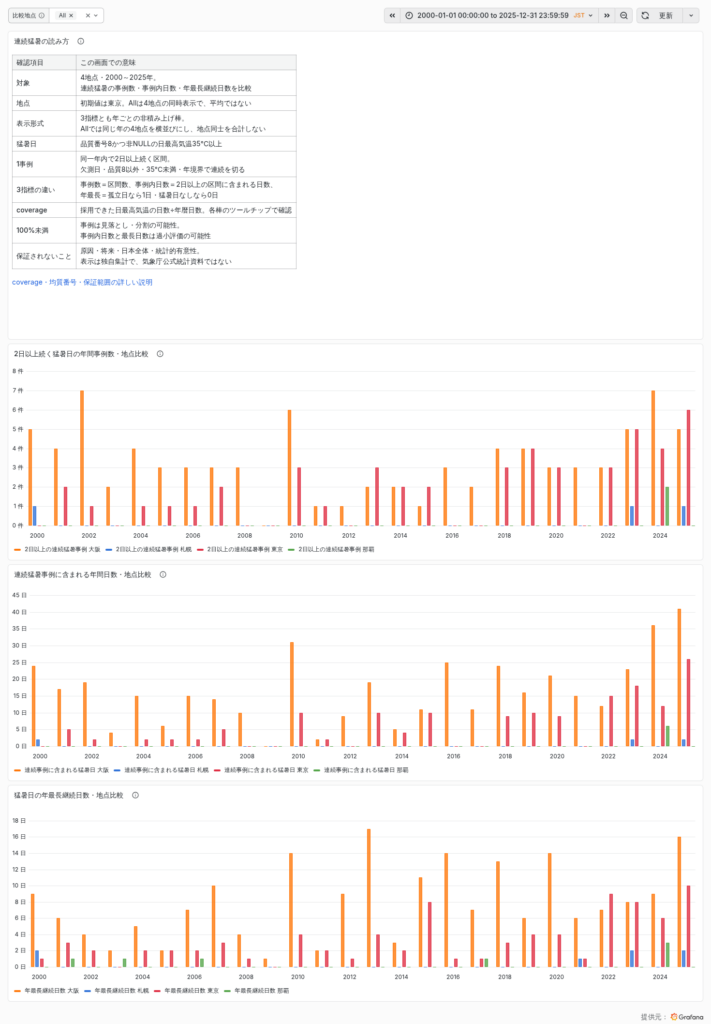Shift the time range forward
711x1024 pixels.
(x=607, y=15)
